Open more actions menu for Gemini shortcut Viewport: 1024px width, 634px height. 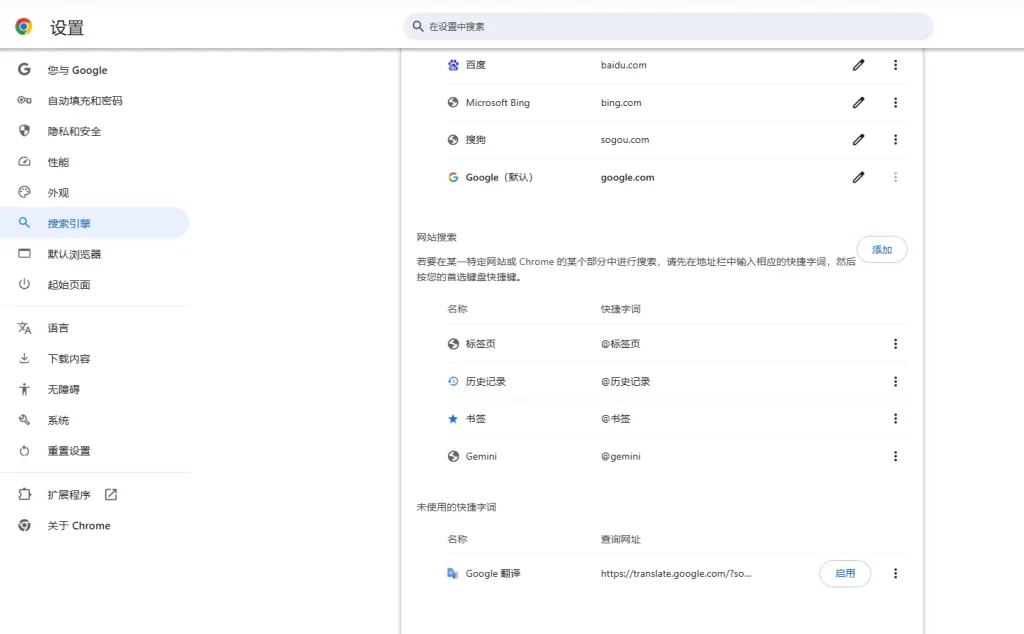coord(895,456)
